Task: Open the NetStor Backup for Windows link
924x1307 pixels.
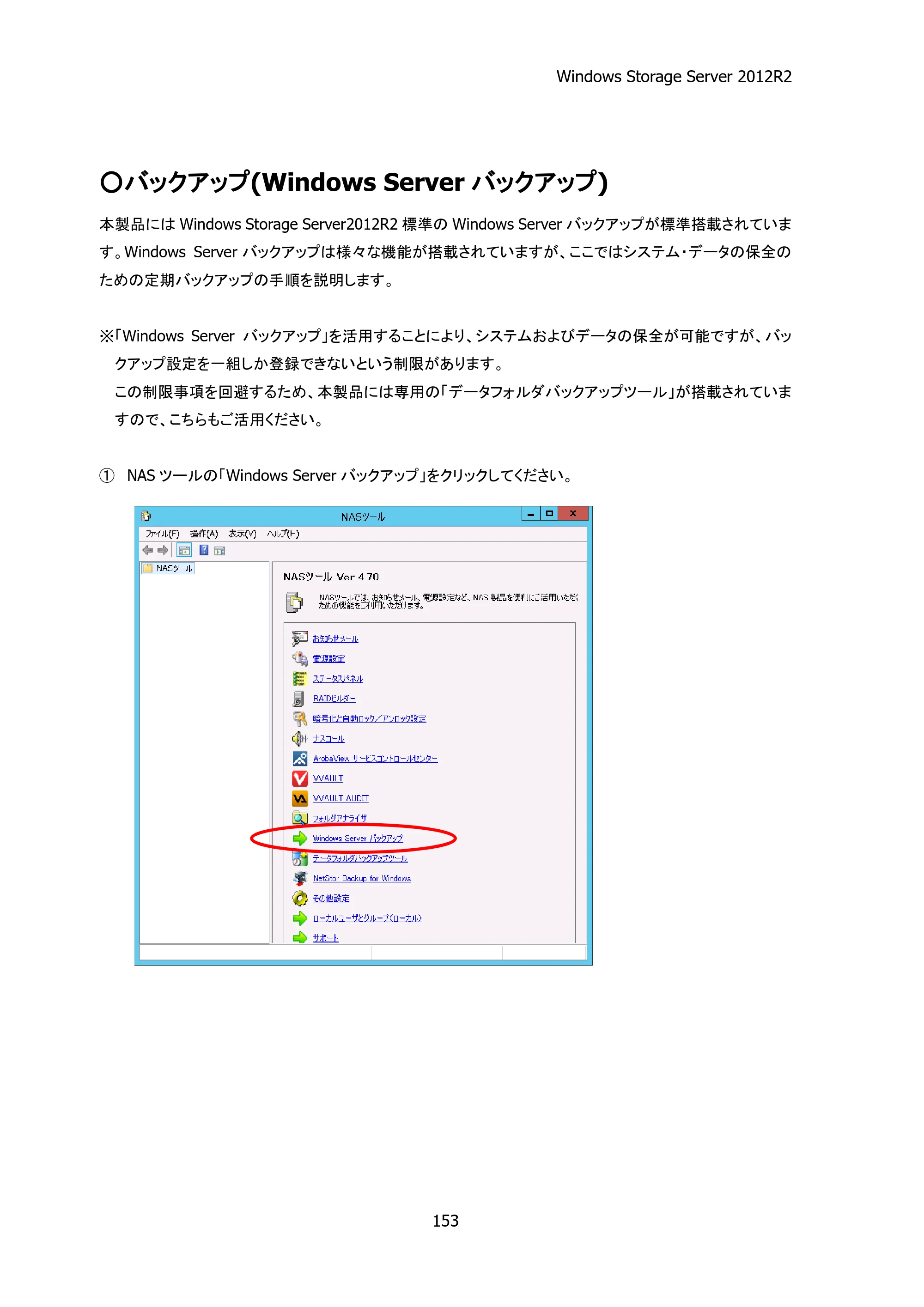Action: point(362,878)
